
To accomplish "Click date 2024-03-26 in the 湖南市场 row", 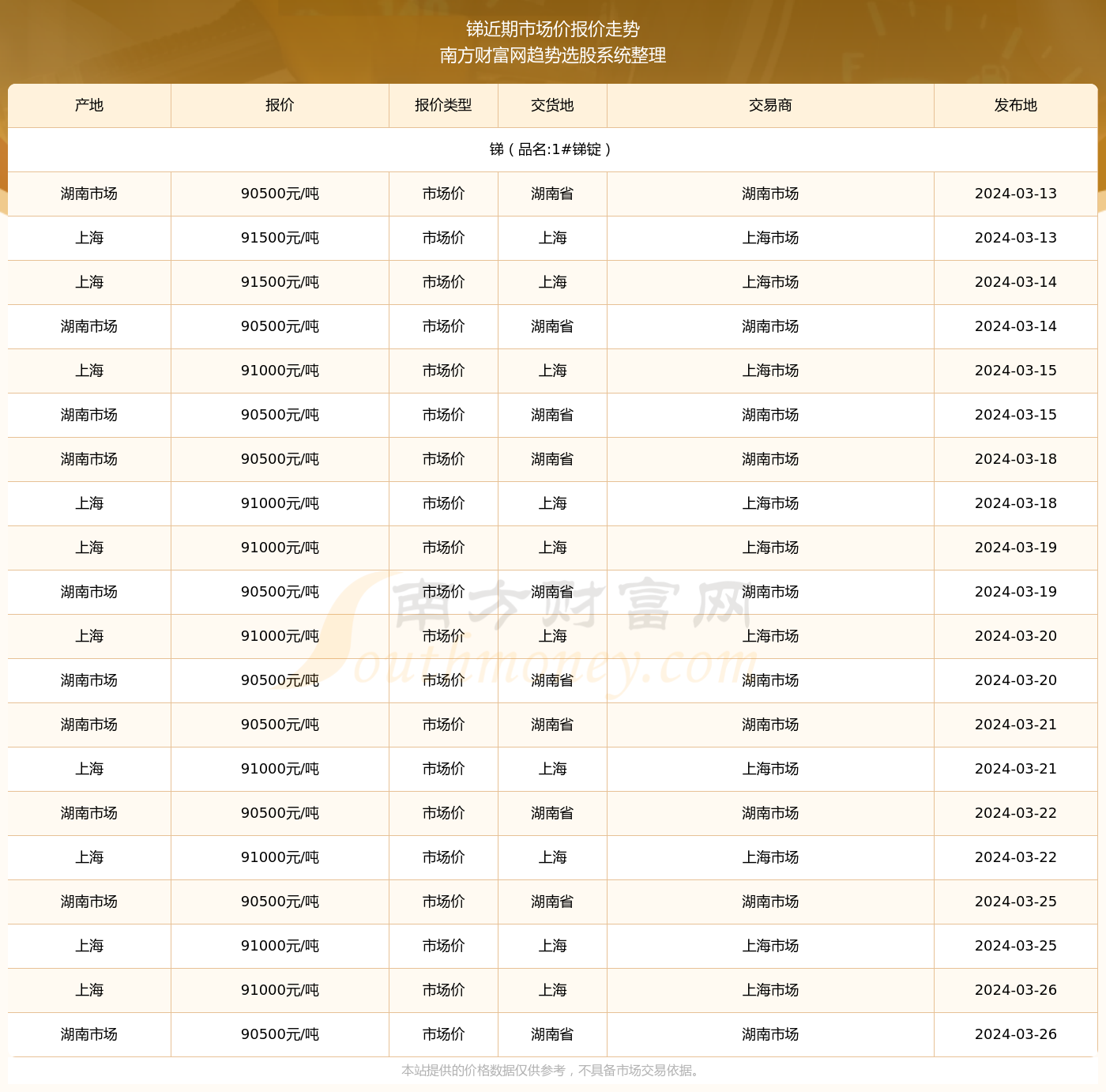I will pyautogui.click(x=1015, y=1034).
